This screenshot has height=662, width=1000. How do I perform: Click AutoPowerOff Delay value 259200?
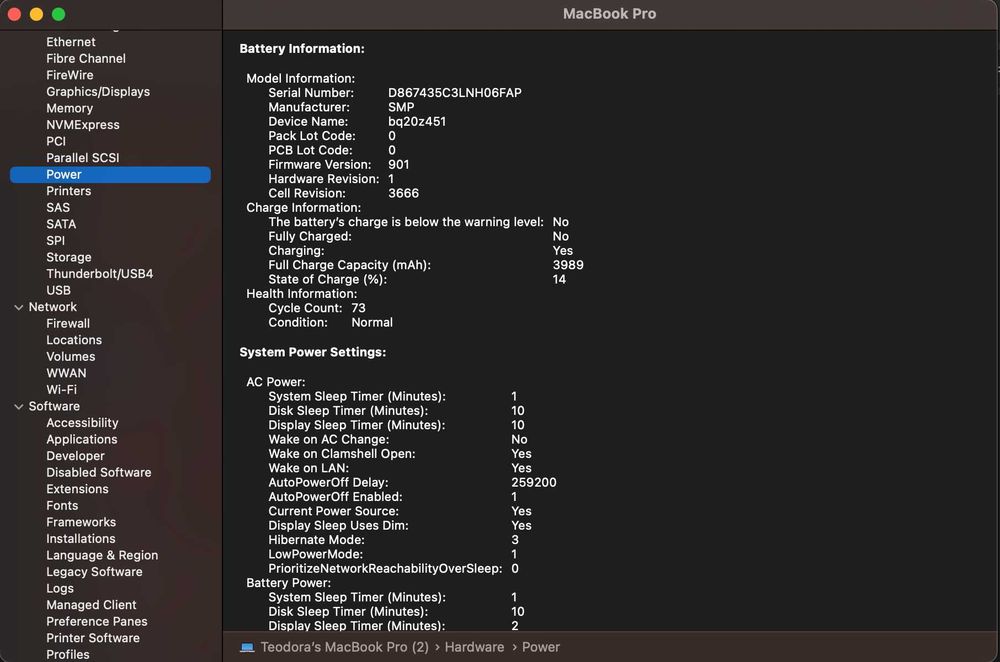534,483
